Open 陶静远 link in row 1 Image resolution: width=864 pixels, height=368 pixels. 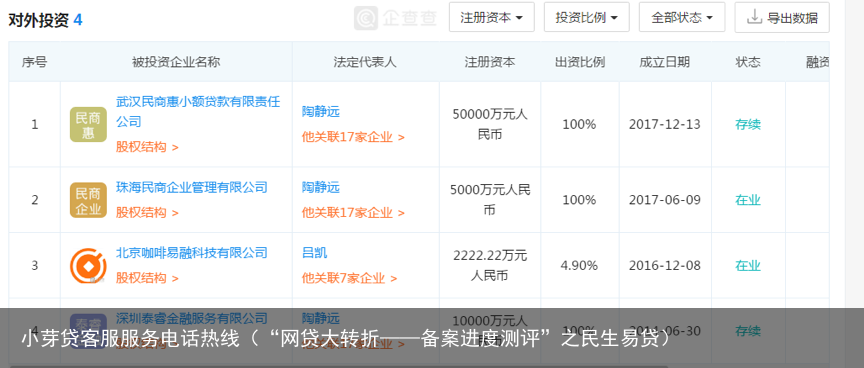pos(321,112)
